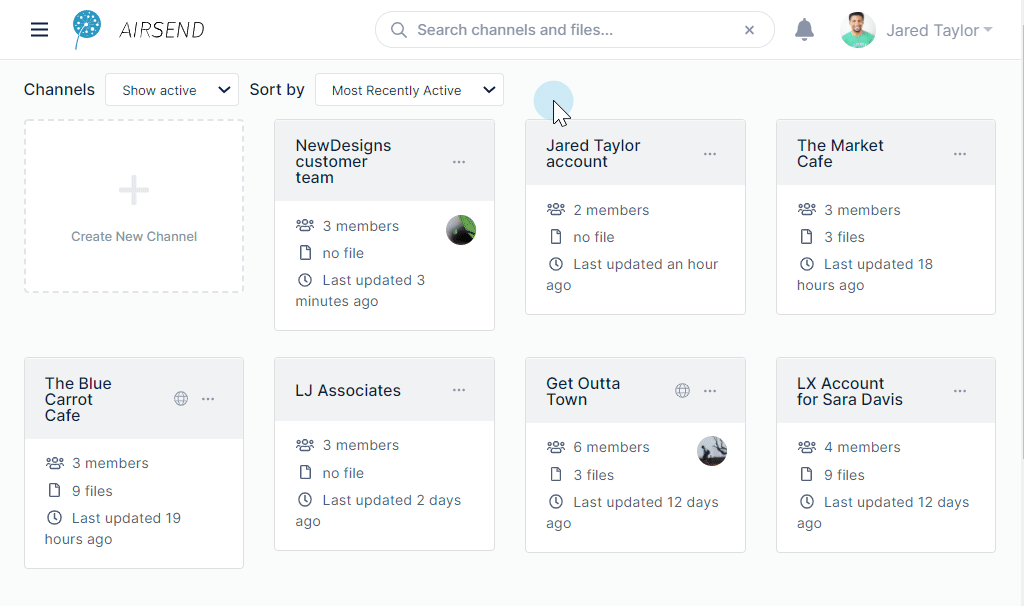Screen dimensions: 1024x606
Task: Click clock icon on NewDesigns customer team card
Action: click(x=305, y=280)
